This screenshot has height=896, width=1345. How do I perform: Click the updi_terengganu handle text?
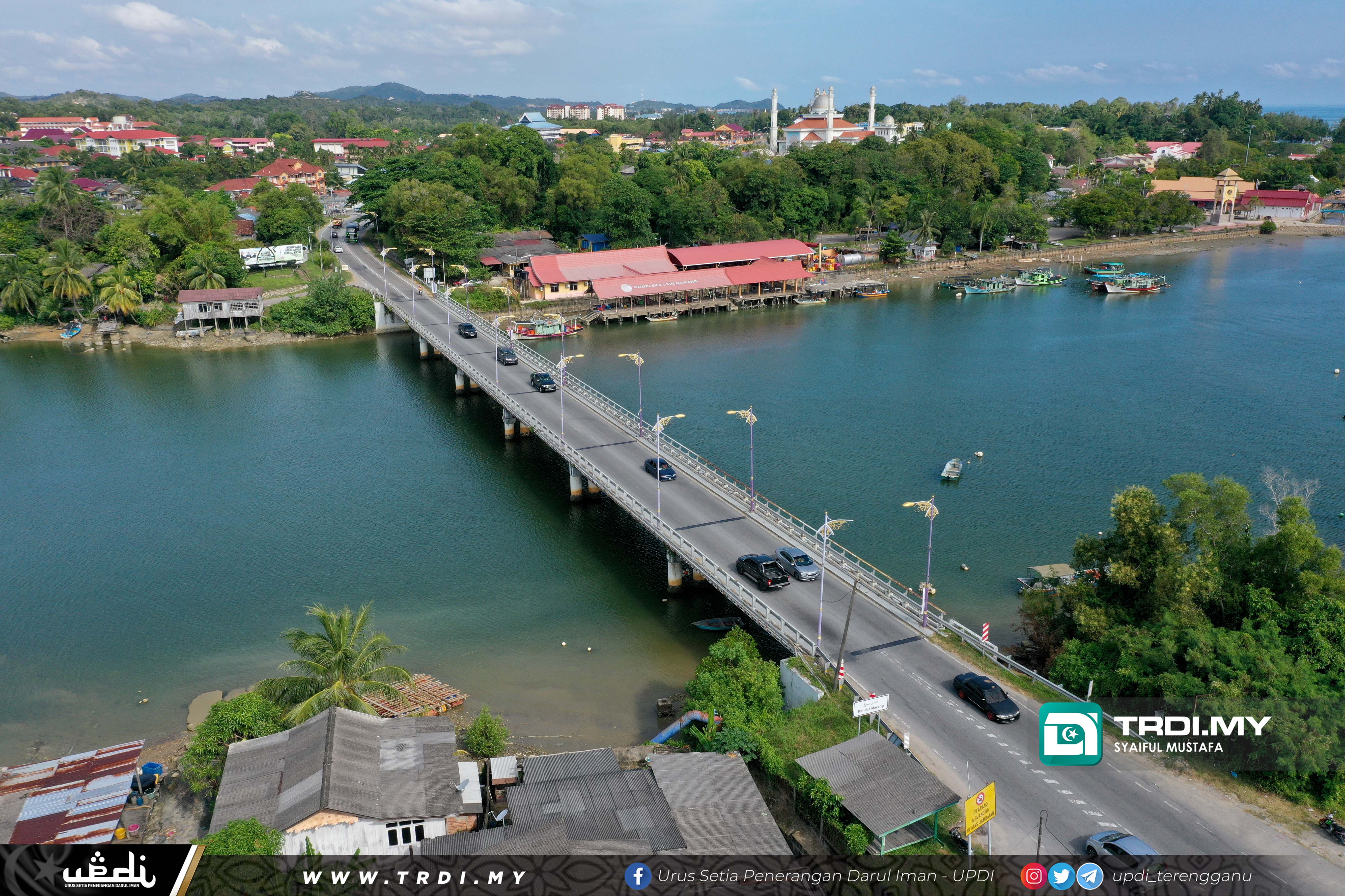1182,876
